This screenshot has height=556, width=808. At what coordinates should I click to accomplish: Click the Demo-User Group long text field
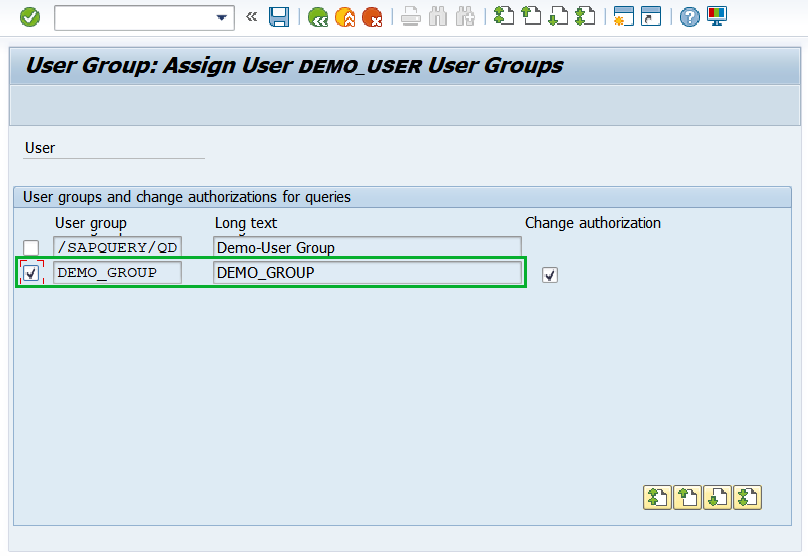click(367, 247)
